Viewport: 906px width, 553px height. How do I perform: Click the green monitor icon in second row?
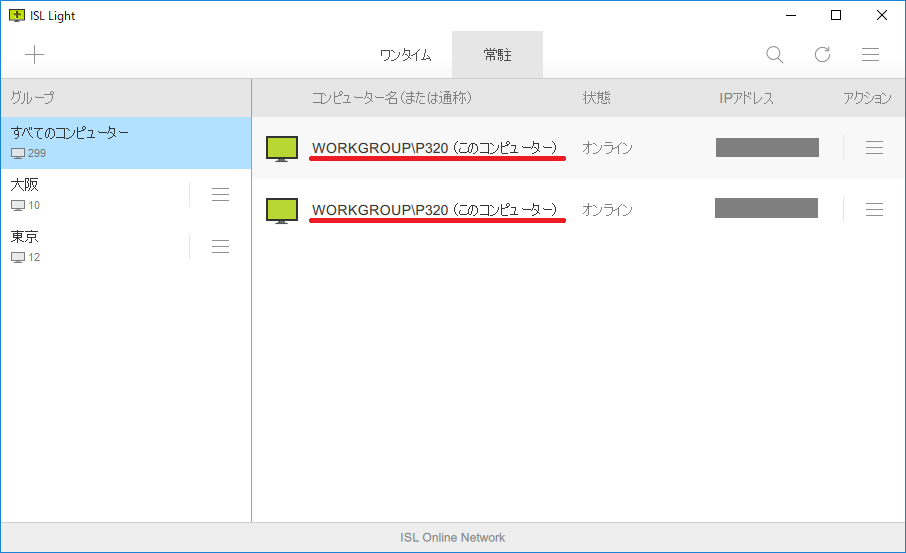282,210
